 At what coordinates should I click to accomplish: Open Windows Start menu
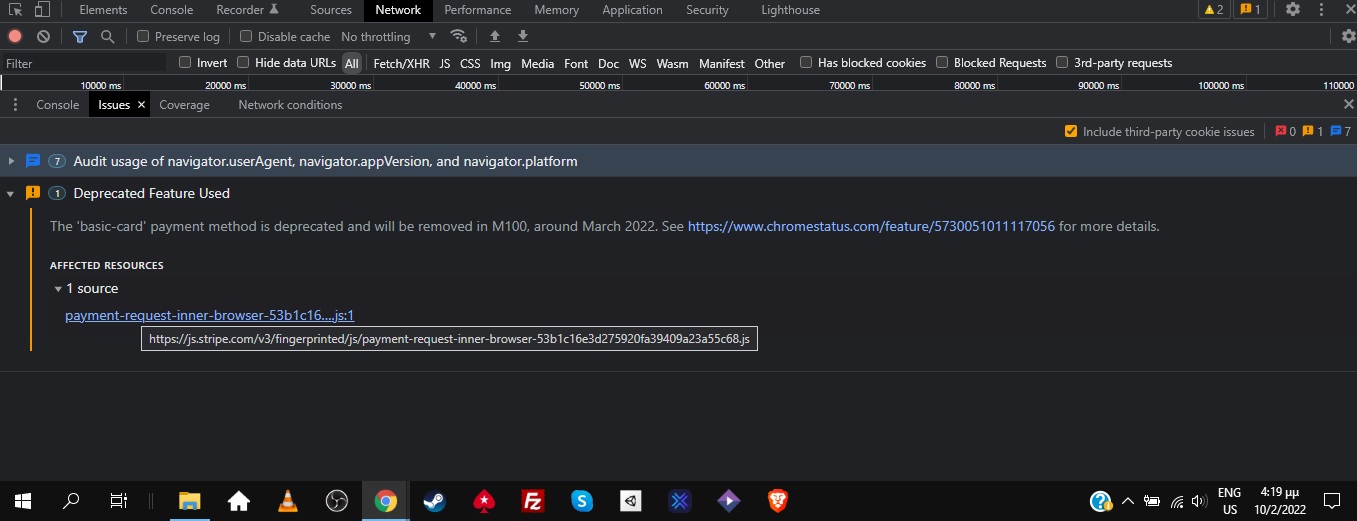23,501
